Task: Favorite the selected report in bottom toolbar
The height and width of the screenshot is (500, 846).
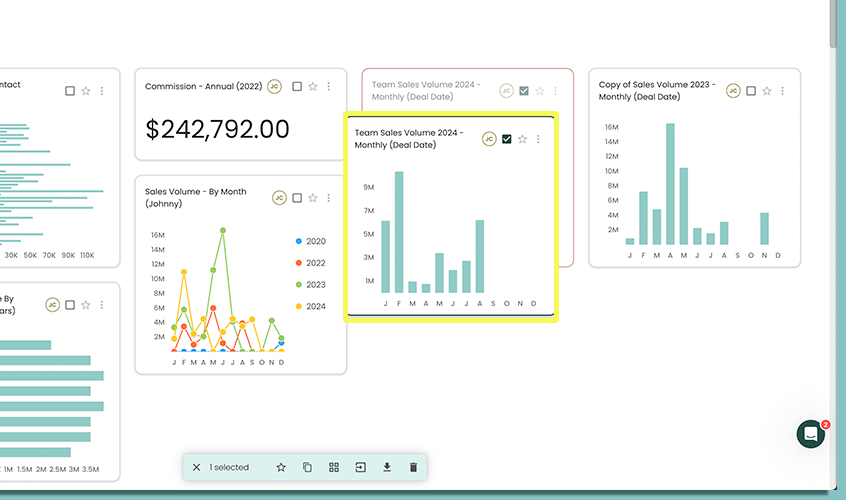Action: pyautogui.click(x=281, y=467)
